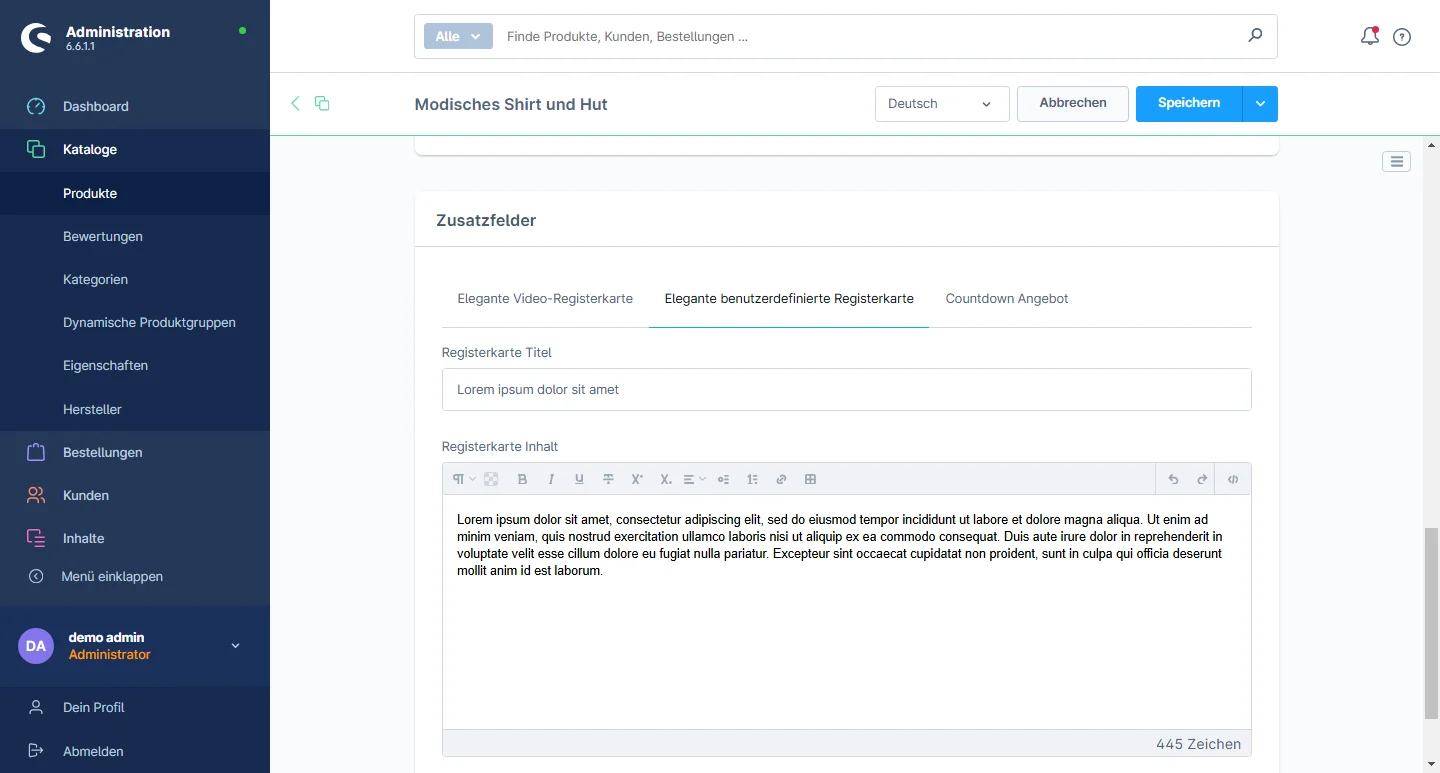Expand the Speichern split-button arrow
Screen dimensions: 1440x773
click(x=1260, y=104)
